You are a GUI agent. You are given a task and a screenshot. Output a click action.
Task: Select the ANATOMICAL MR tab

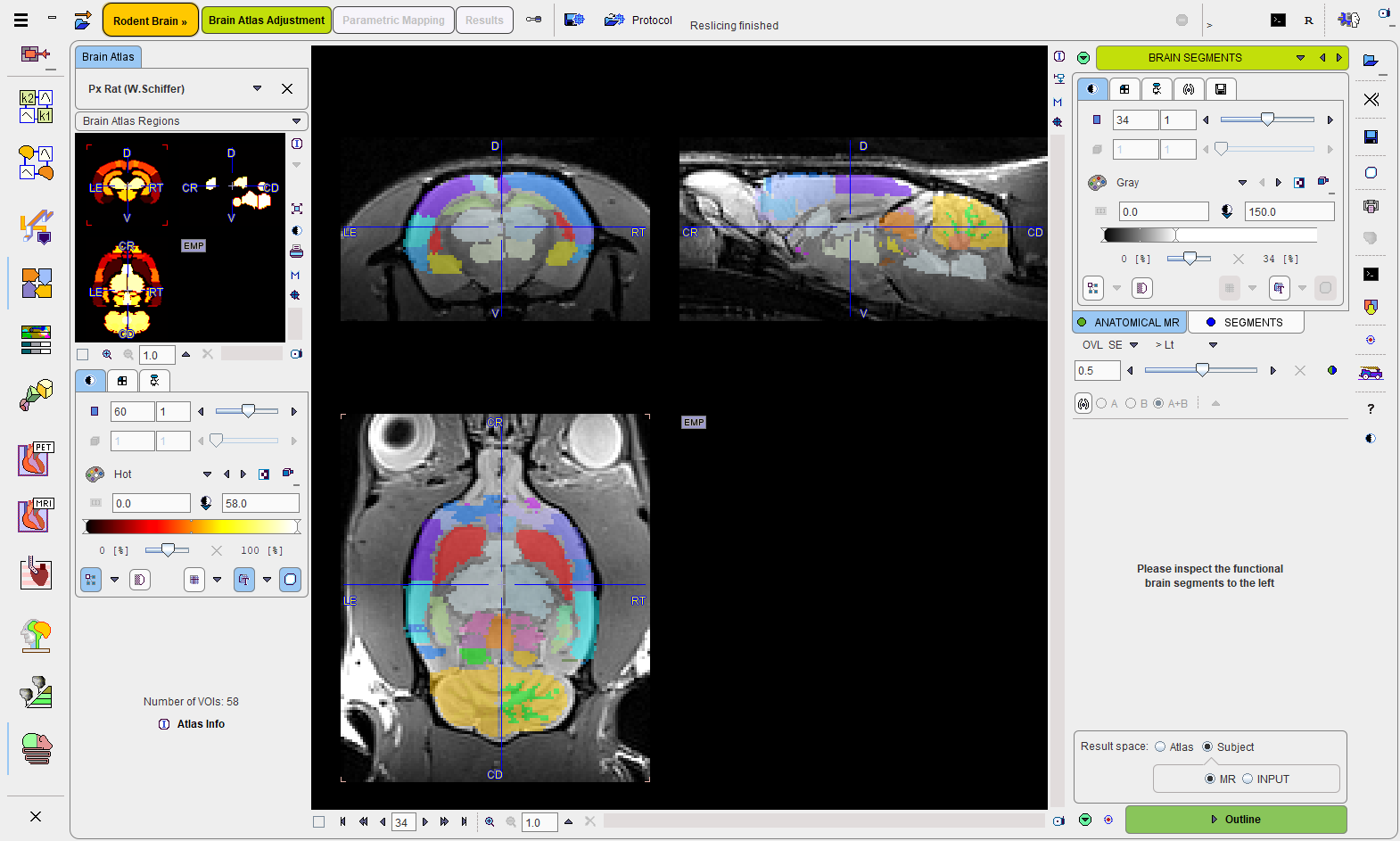click(1129, 322)
